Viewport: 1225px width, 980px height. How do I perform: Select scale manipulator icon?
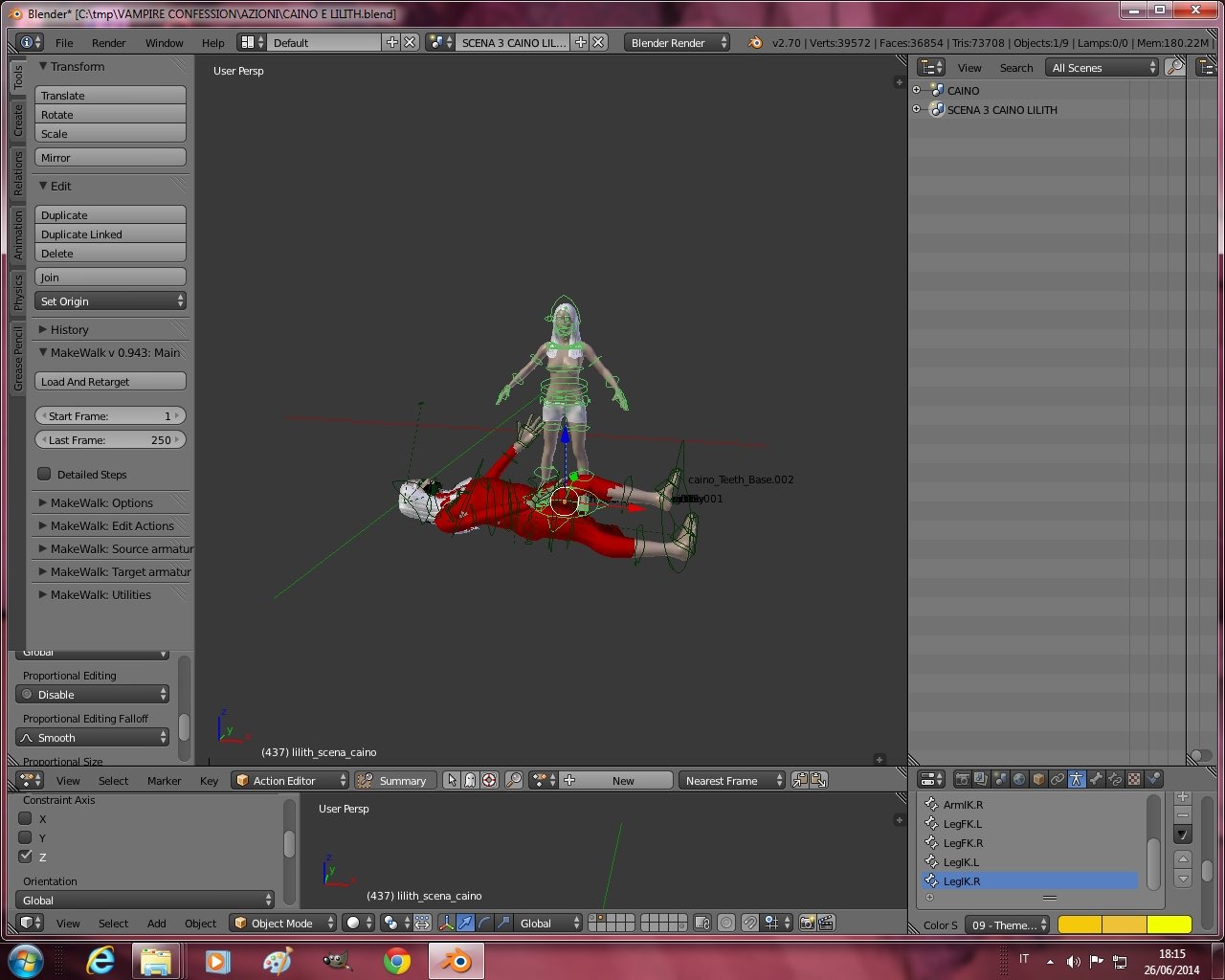point(503,923)
